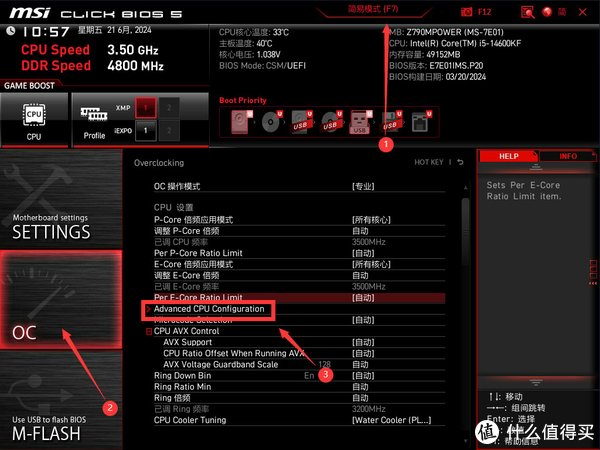The height and width of the screenshot is (450, 600).
Task: Open Advanced CPU Configuration submenu
Action: [x=209, y=309]
